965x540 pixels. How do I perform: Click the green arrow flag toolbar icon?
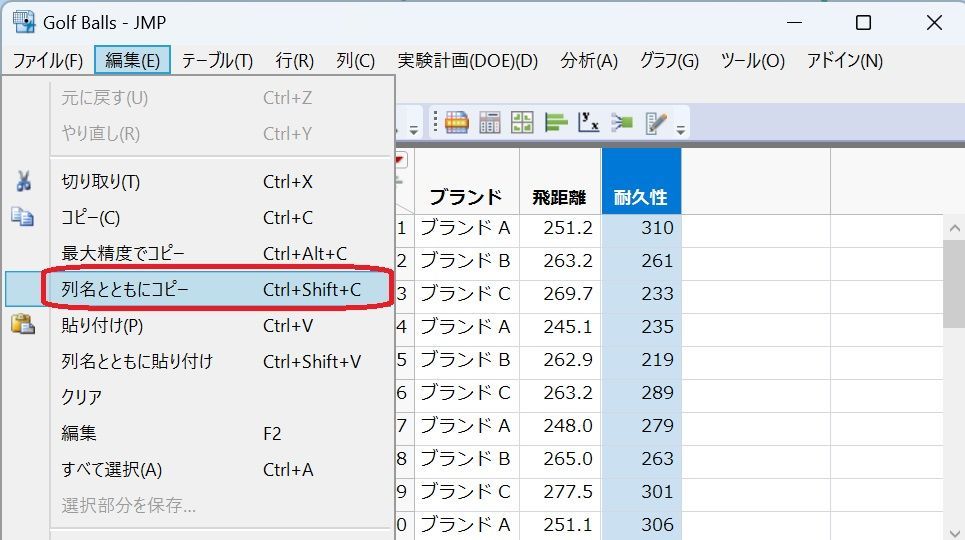tap(622, 123)
